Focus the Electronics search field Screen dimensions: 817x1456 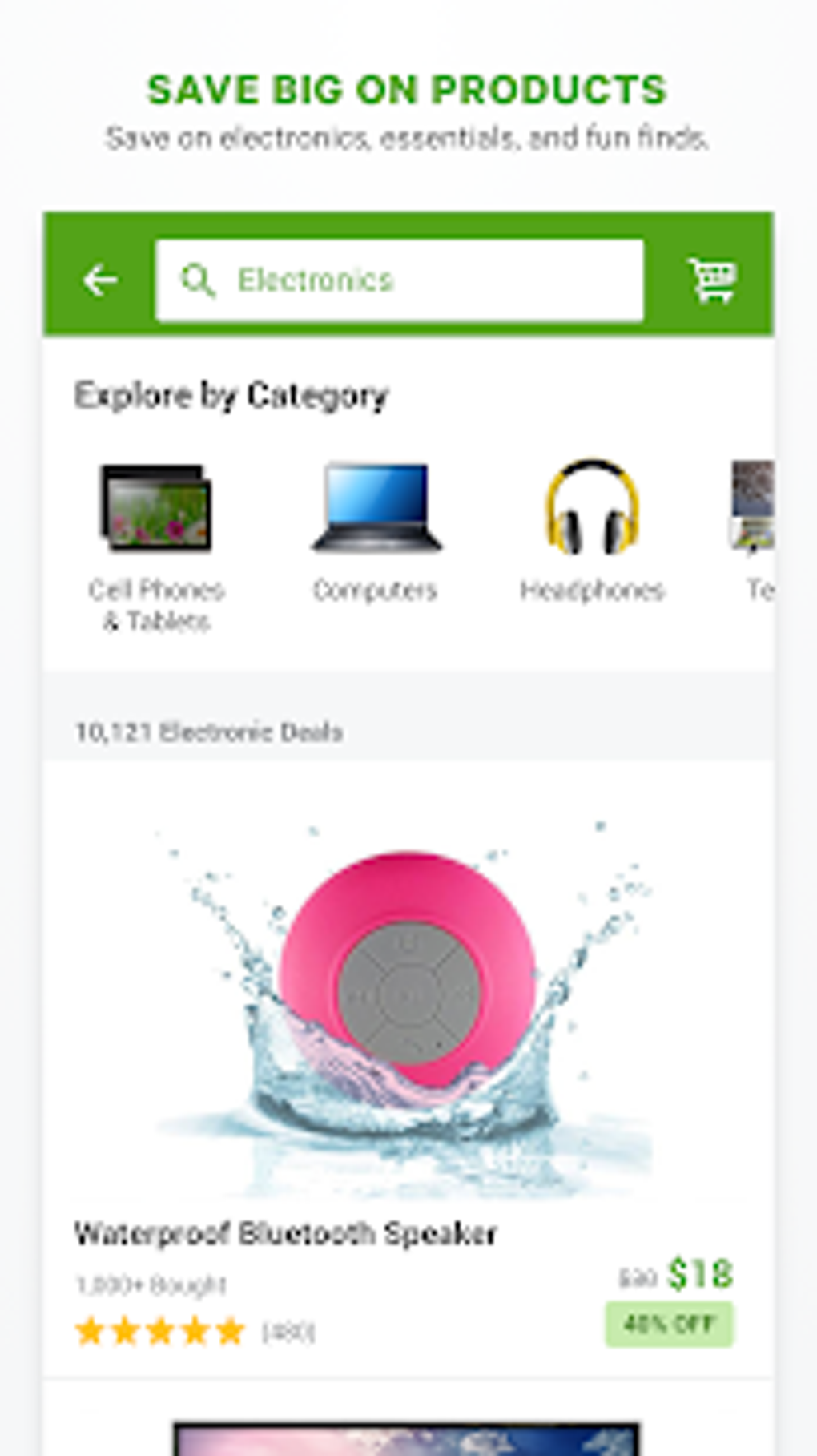pyautogui.click(x=400, y=280)
